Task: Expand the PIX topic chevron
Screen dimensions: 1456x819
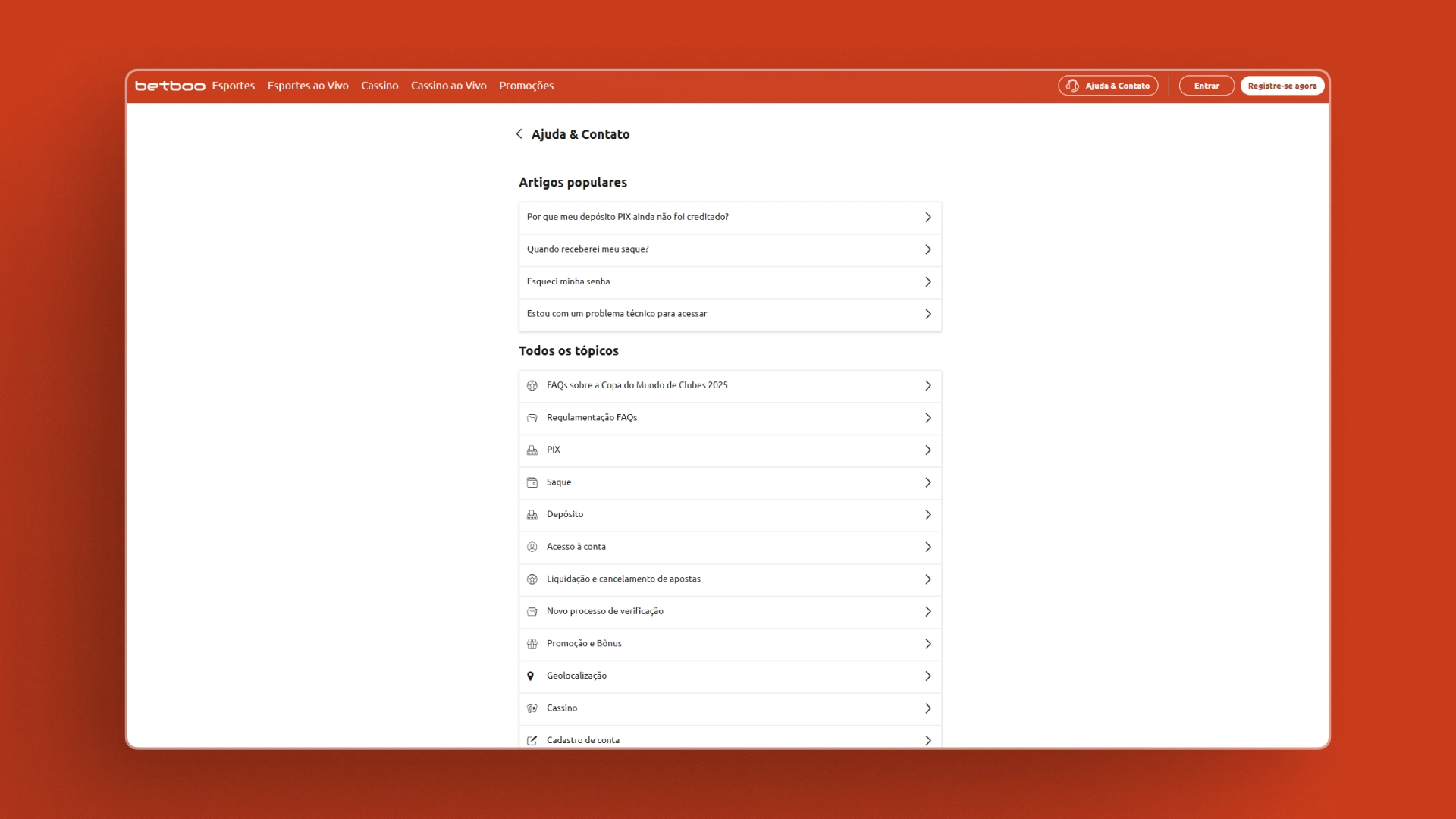Action: click(x=928, y=450)
